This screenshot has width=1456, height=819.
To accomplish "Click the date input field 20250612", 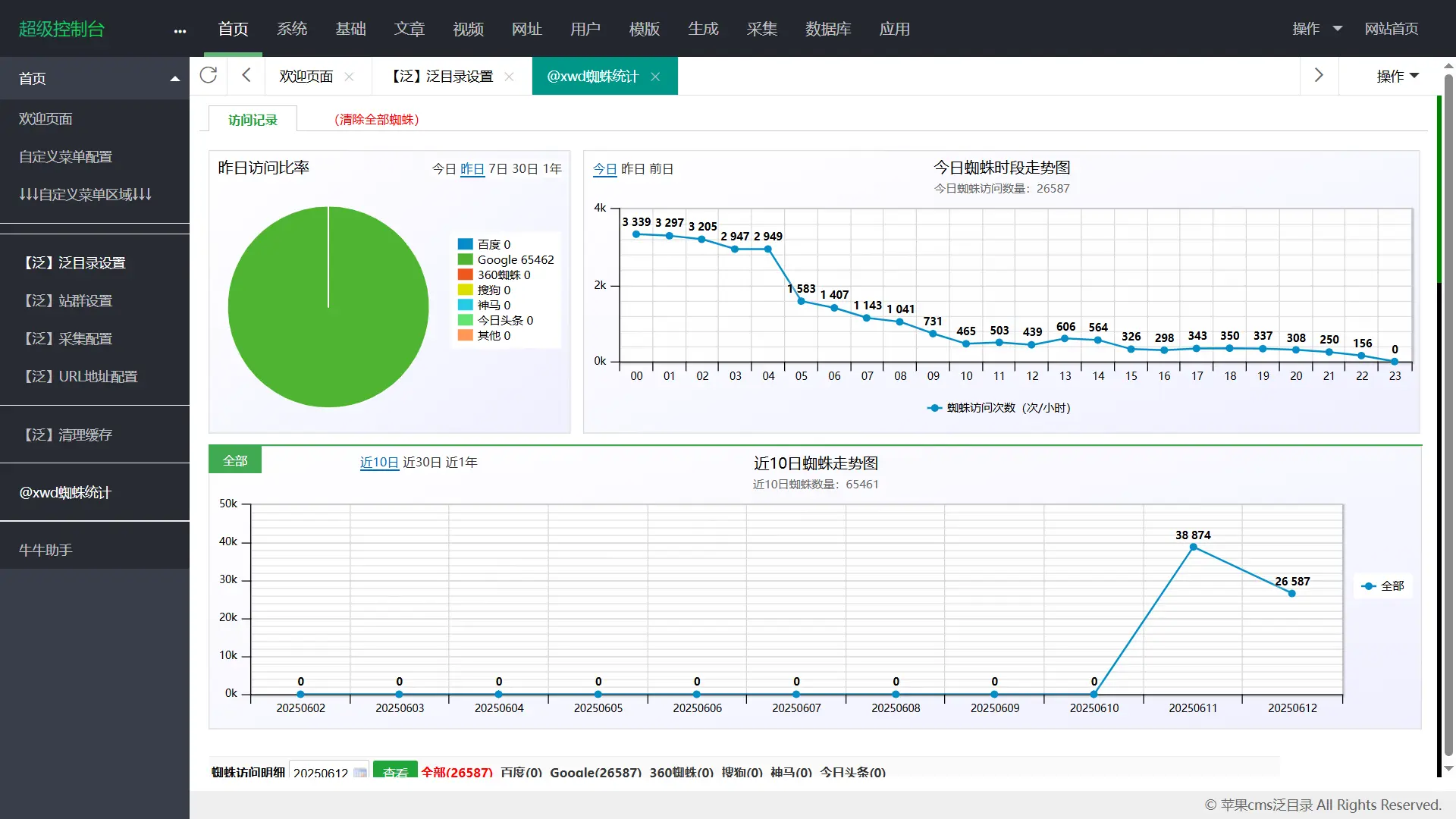I will coord(320,773).
